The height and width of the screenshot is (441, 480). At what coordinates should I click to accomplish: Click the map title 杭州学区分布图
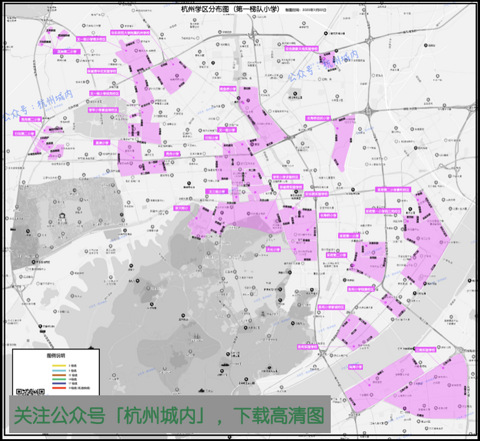[206, 9]
